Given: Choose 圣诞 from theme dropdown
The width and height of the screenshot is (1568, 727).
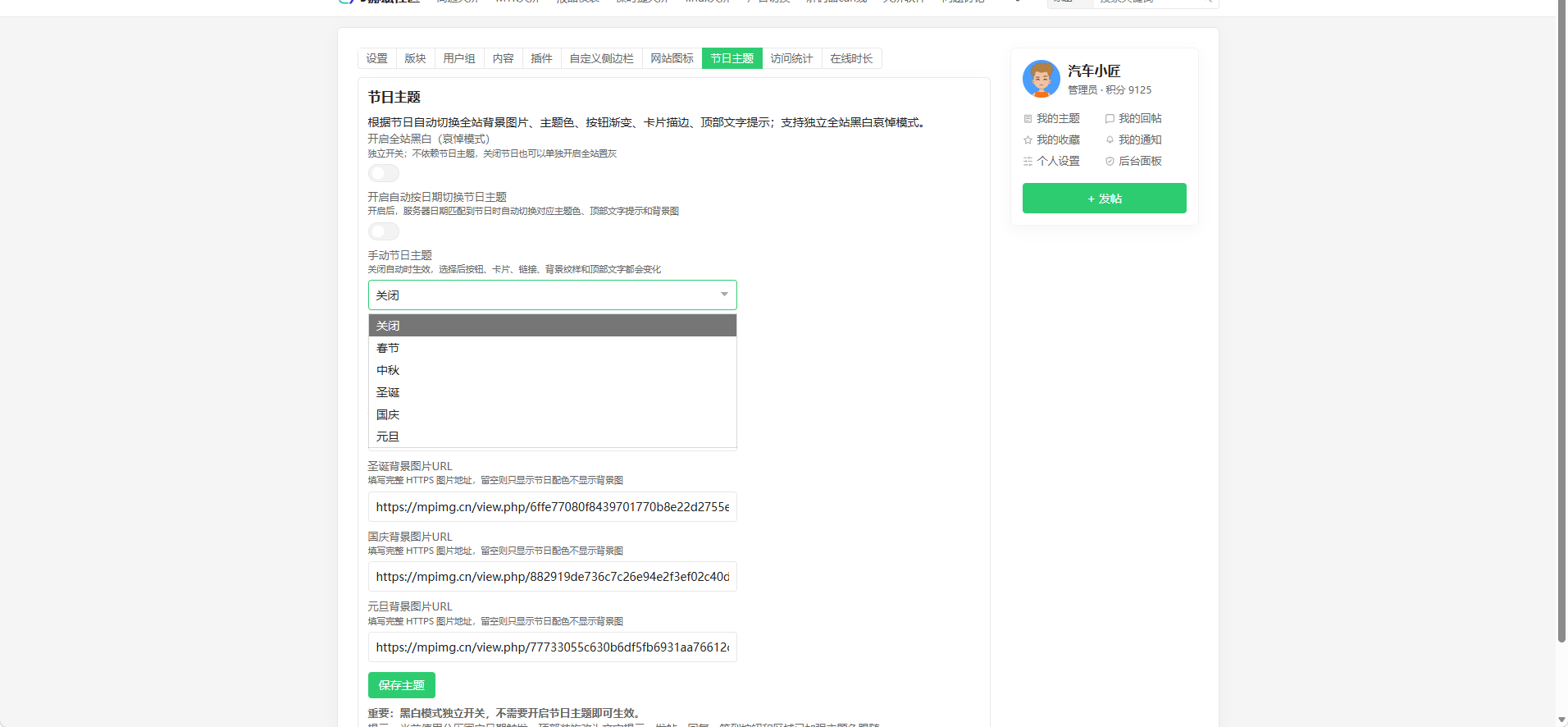Looking at the screenshot, I should tap(553, 392).
